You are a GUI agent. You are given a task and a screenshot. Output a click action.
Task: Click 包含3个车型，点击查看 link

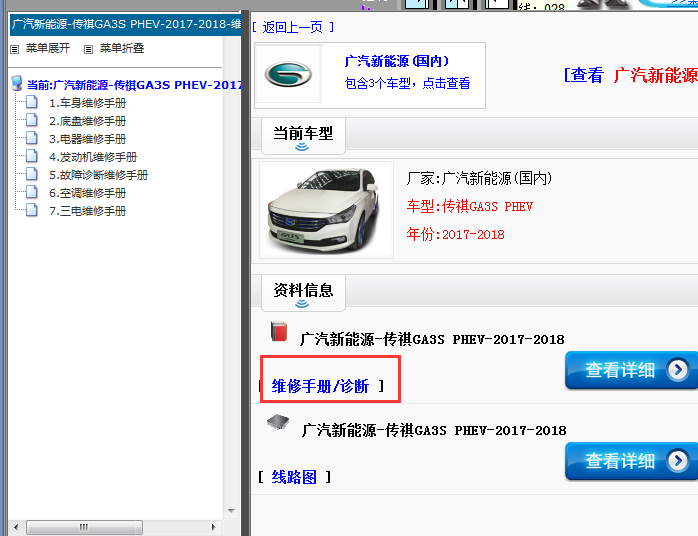[x=407, y=83]
